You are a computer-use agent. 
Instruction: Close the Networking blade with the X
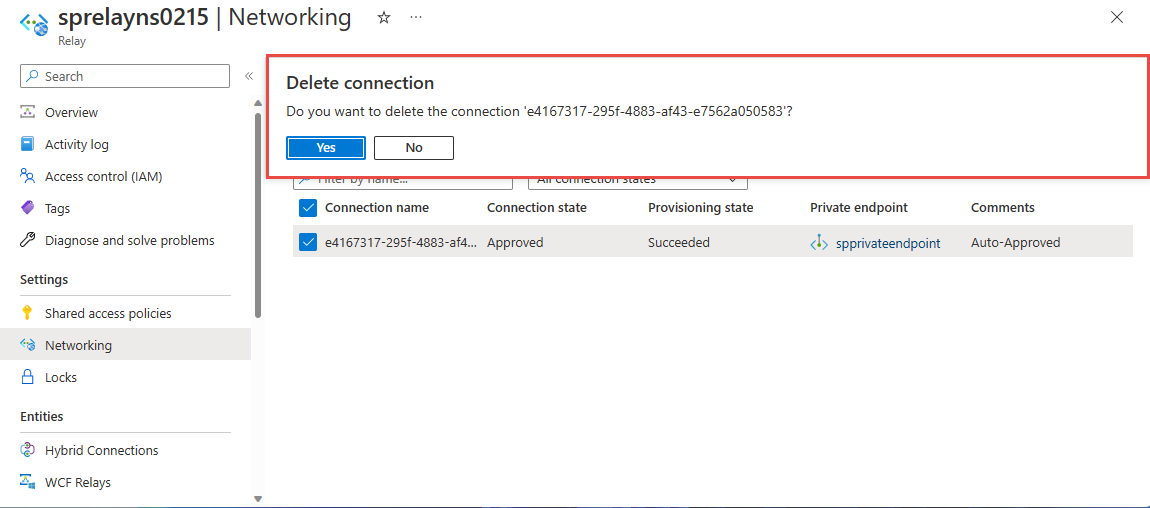click(x=1117, y=18)
